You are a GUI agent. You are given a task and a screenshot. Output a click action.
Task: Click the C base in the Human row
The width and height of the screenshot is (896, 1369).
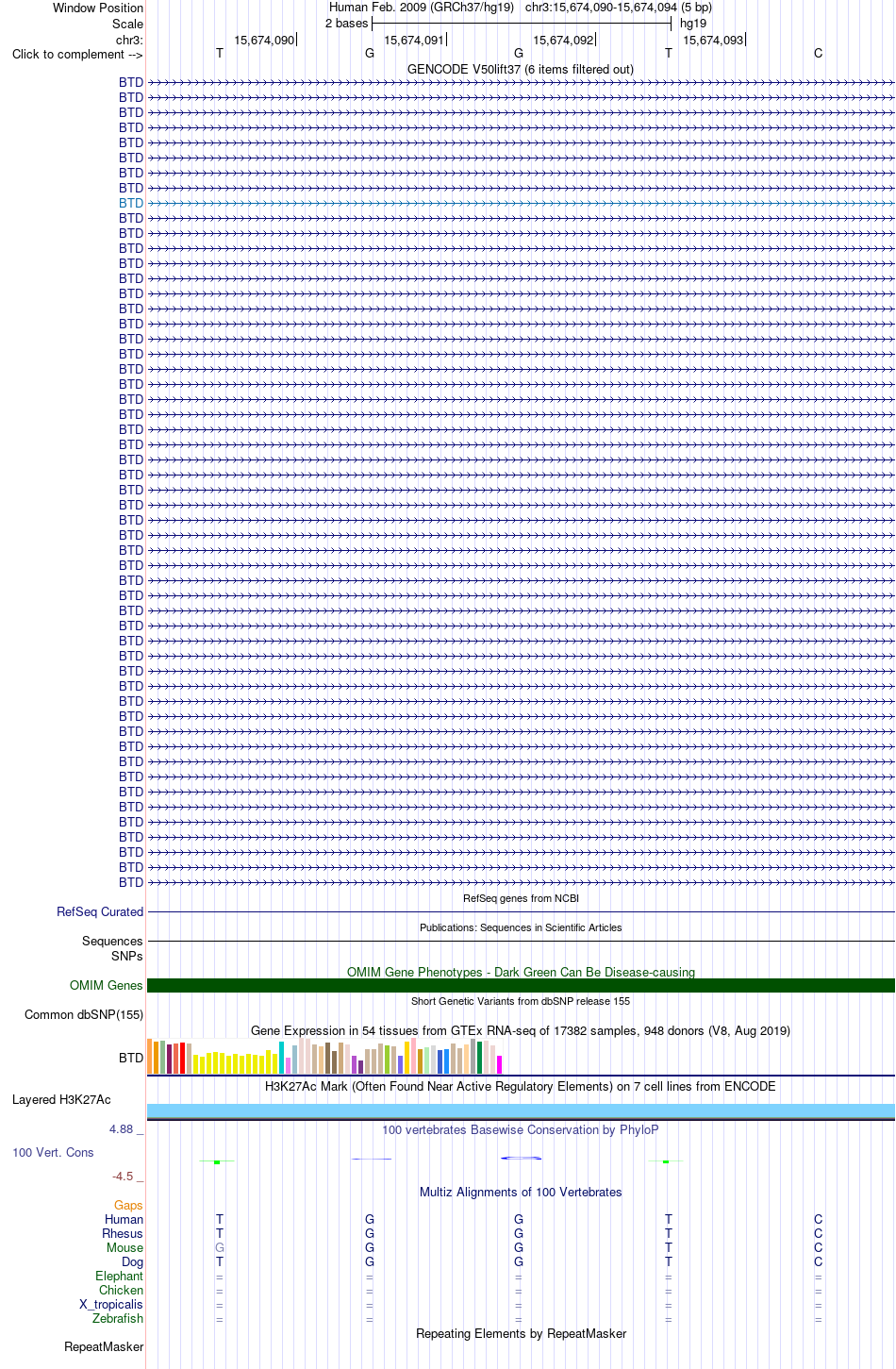click(818, 1220)
